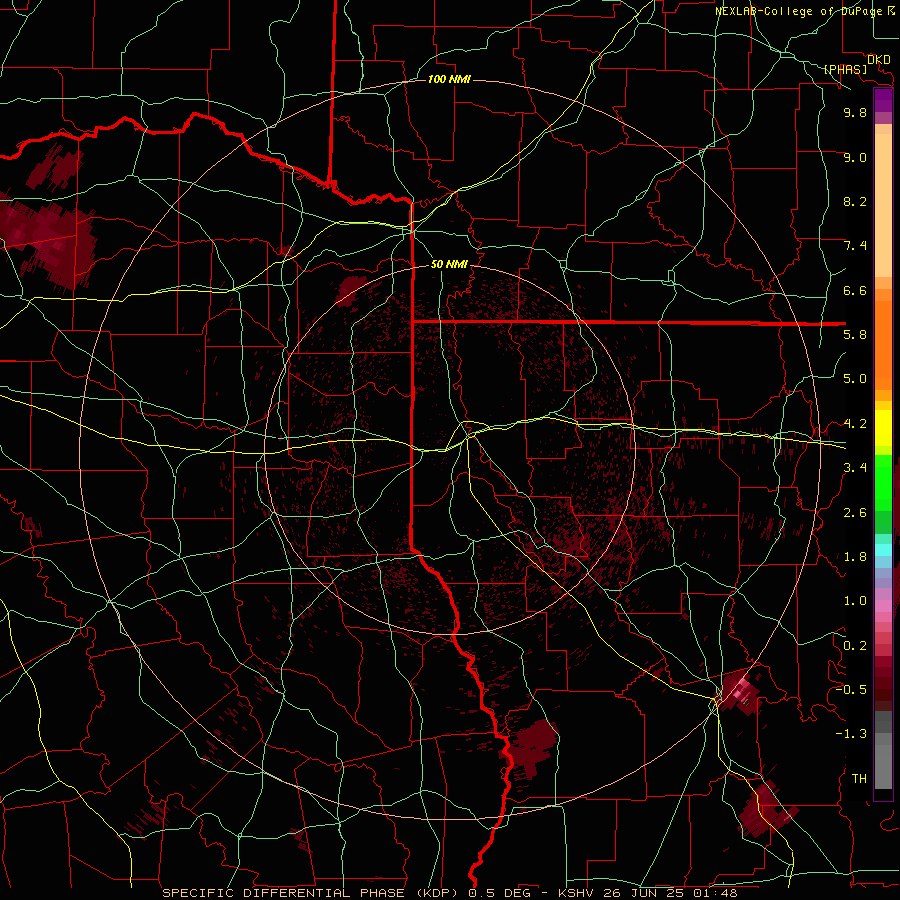This screenshot has width=900, height=900.
Task: Select the 5.0 legend value
Action: pyautogui.click(x=855, y=379)
